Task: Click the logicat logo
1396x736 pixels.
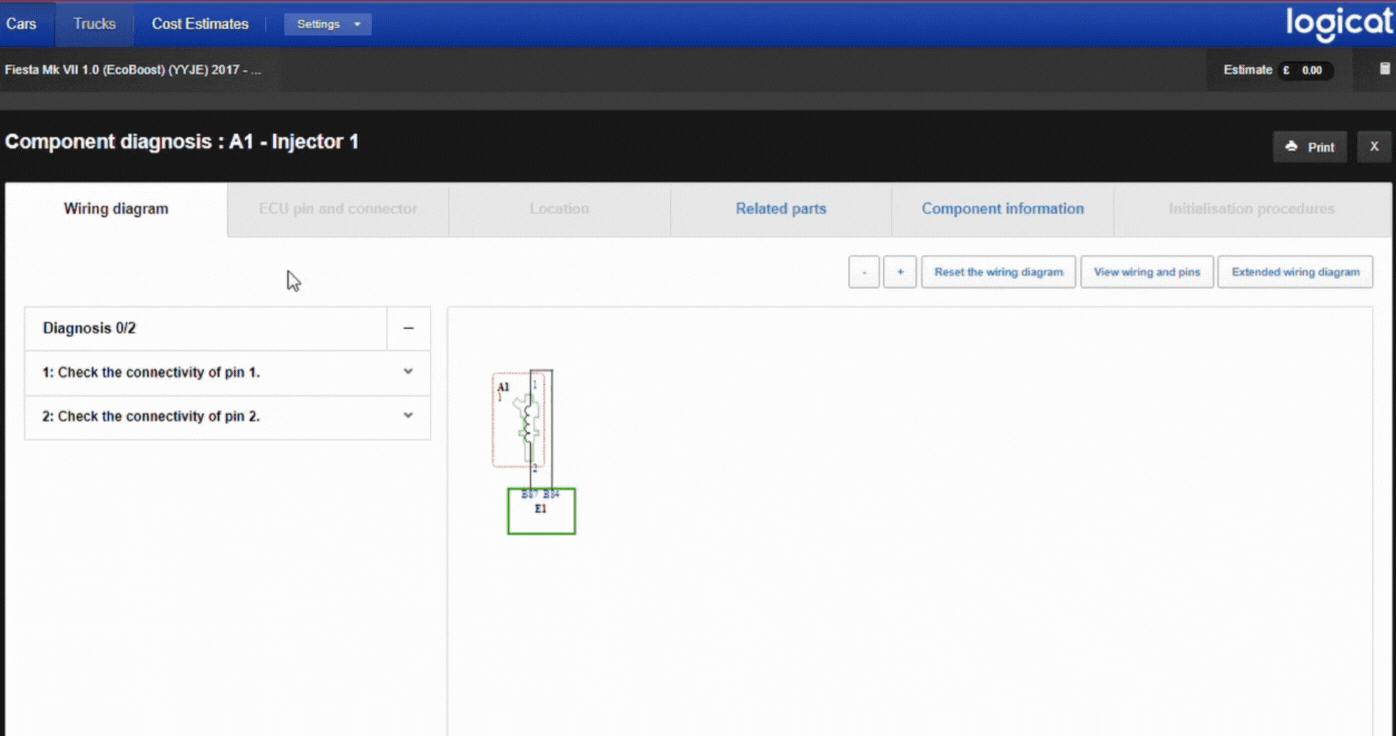Action: [x=1338, y=24]
